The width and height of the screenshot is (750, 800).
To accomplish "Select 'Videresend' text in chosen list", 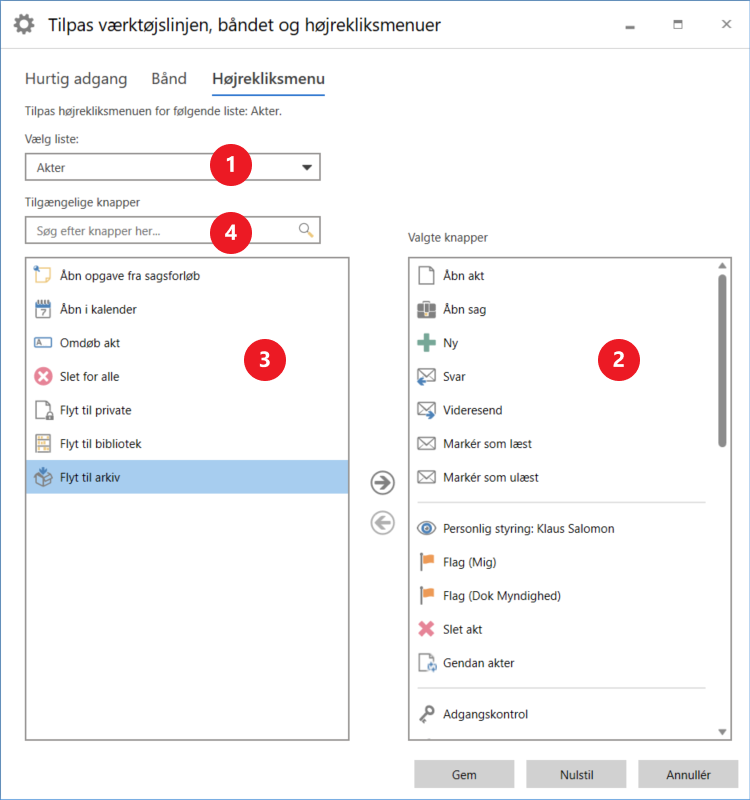I will tap(472, 410).
